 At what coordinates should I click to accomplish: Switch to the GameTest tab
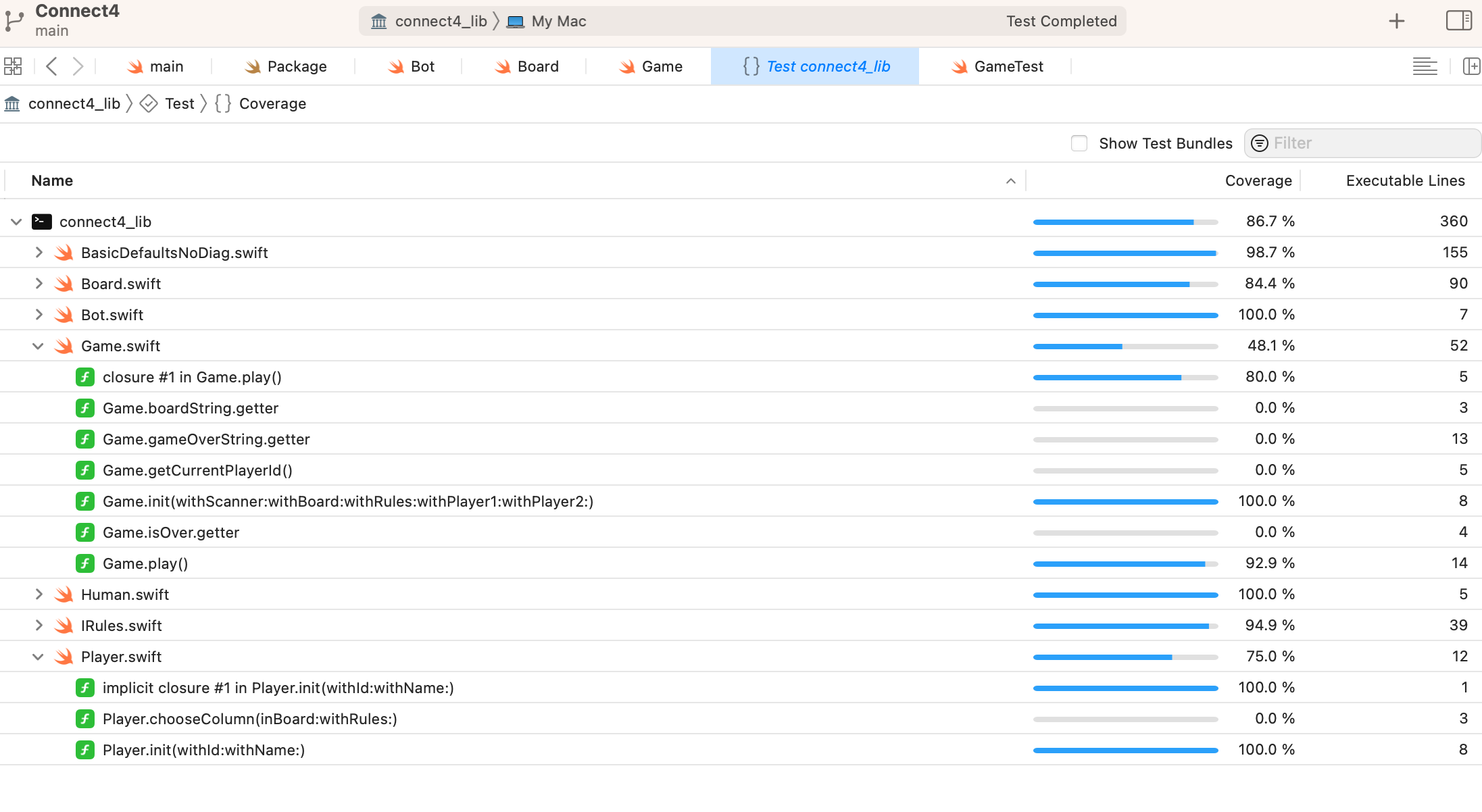click(x=997, y=66)
